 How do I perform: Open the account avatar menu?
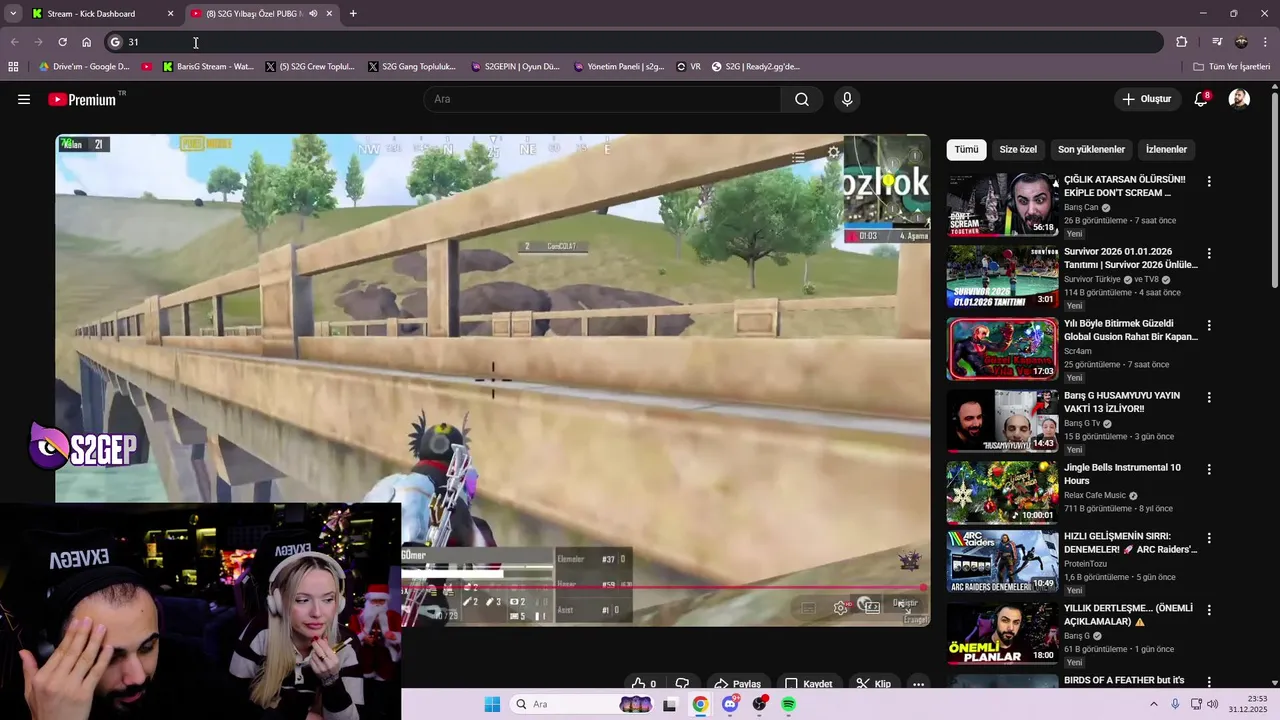(1239, 99)
